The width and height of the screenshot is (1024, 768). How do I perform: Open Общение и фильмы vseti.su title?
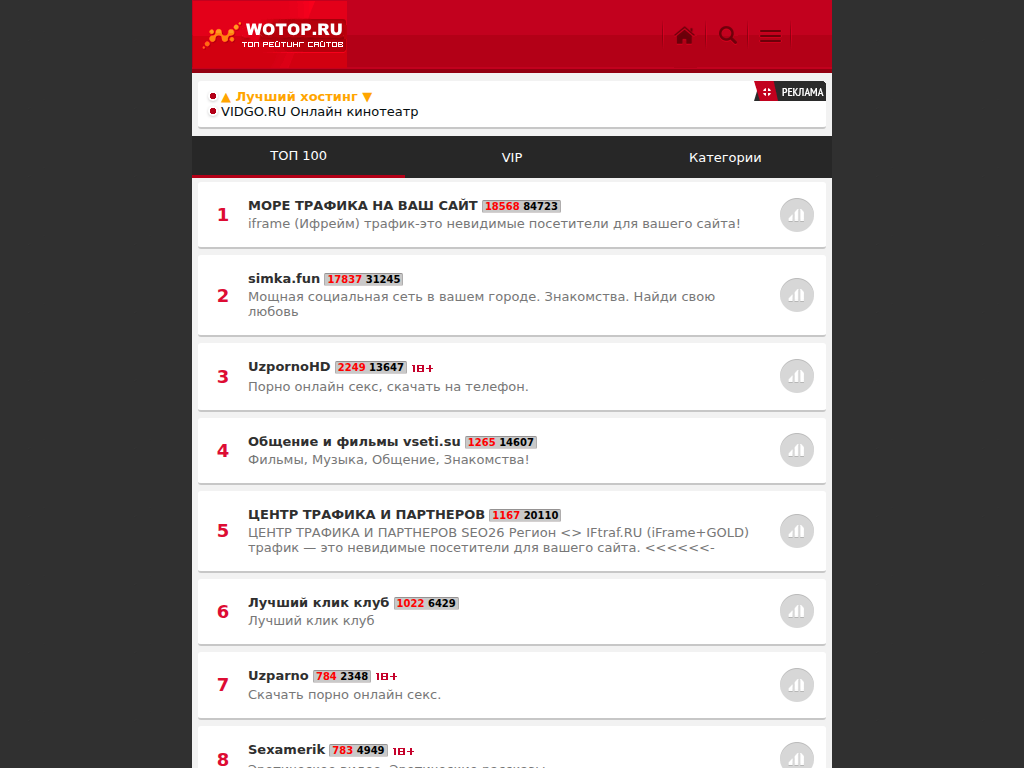(354, 442)
